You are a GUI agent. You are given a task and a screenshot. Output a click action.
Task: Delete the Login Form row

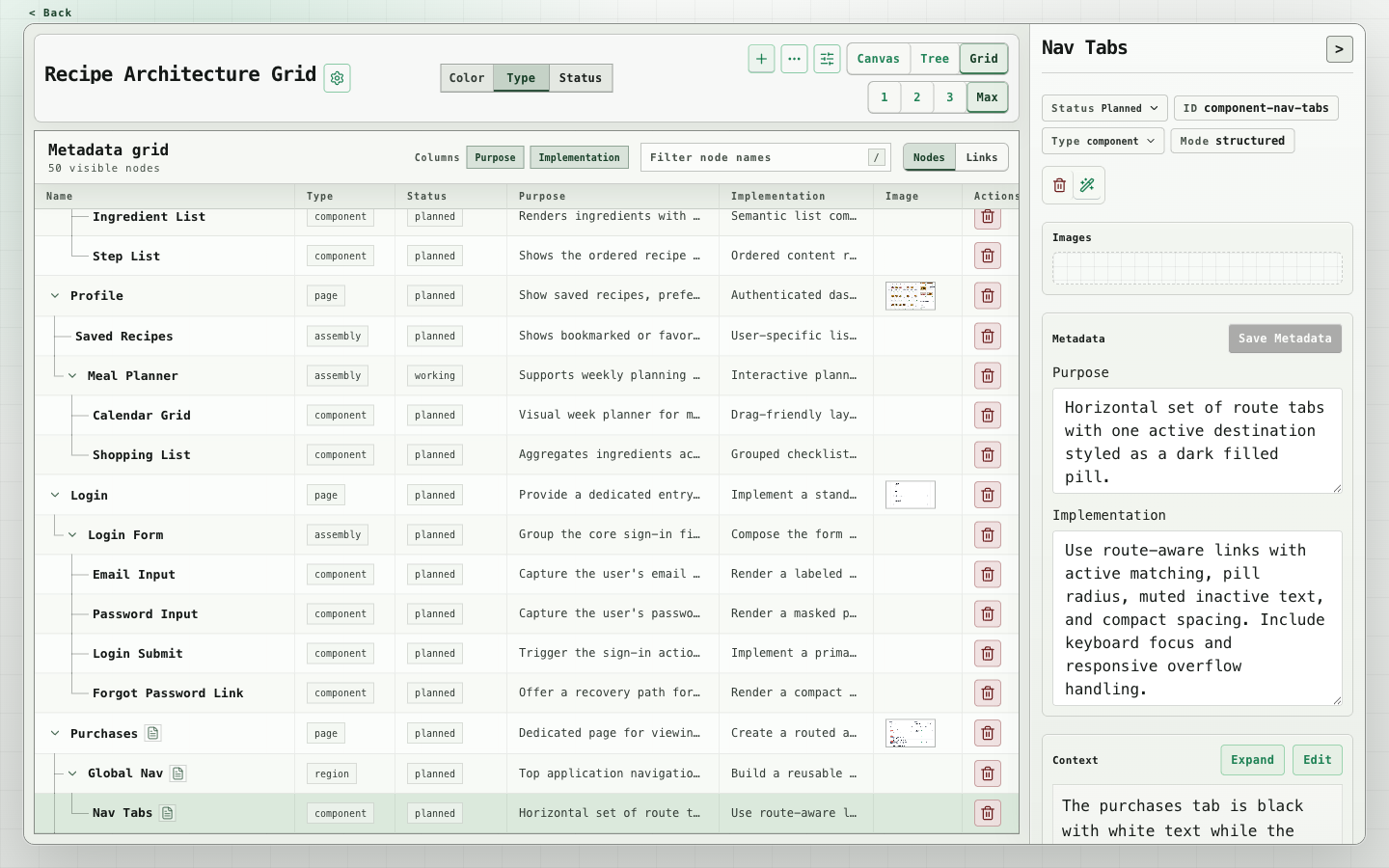coord(988,535)
